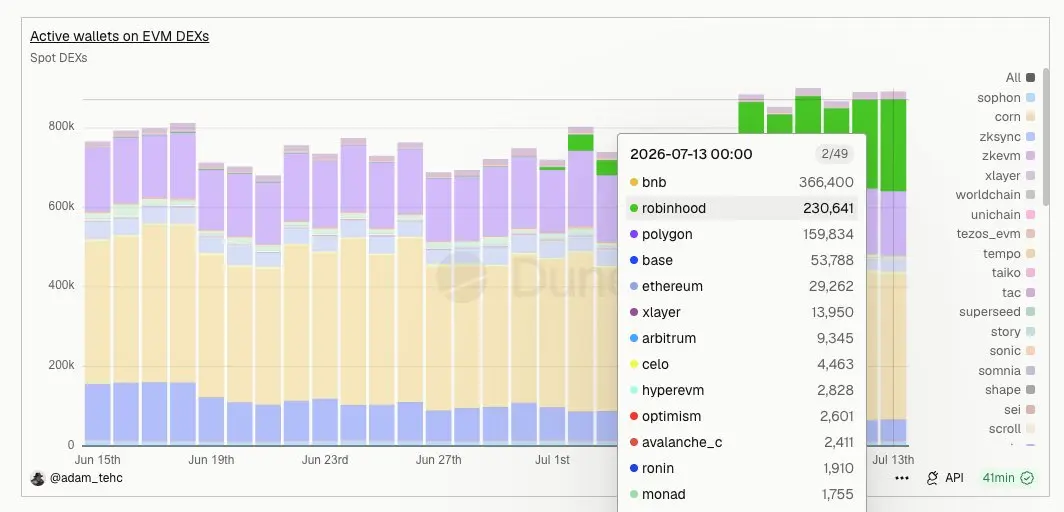Select the shape legend label
Screen dimensions: 1064x512
tap(1003, 390)
